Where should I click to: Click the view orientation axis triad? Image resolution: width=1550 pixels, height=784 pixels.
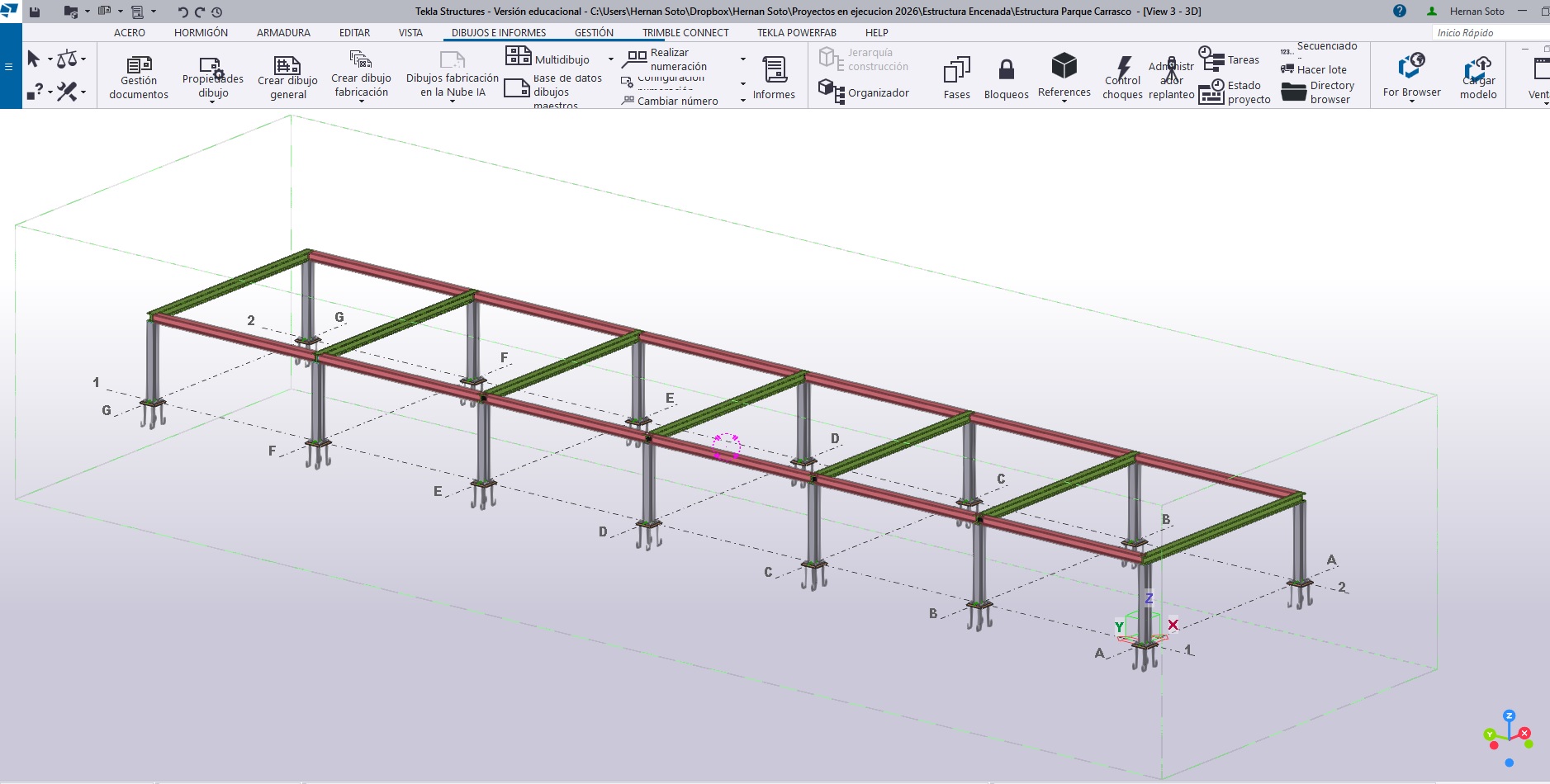click(x=1509, y=738)
